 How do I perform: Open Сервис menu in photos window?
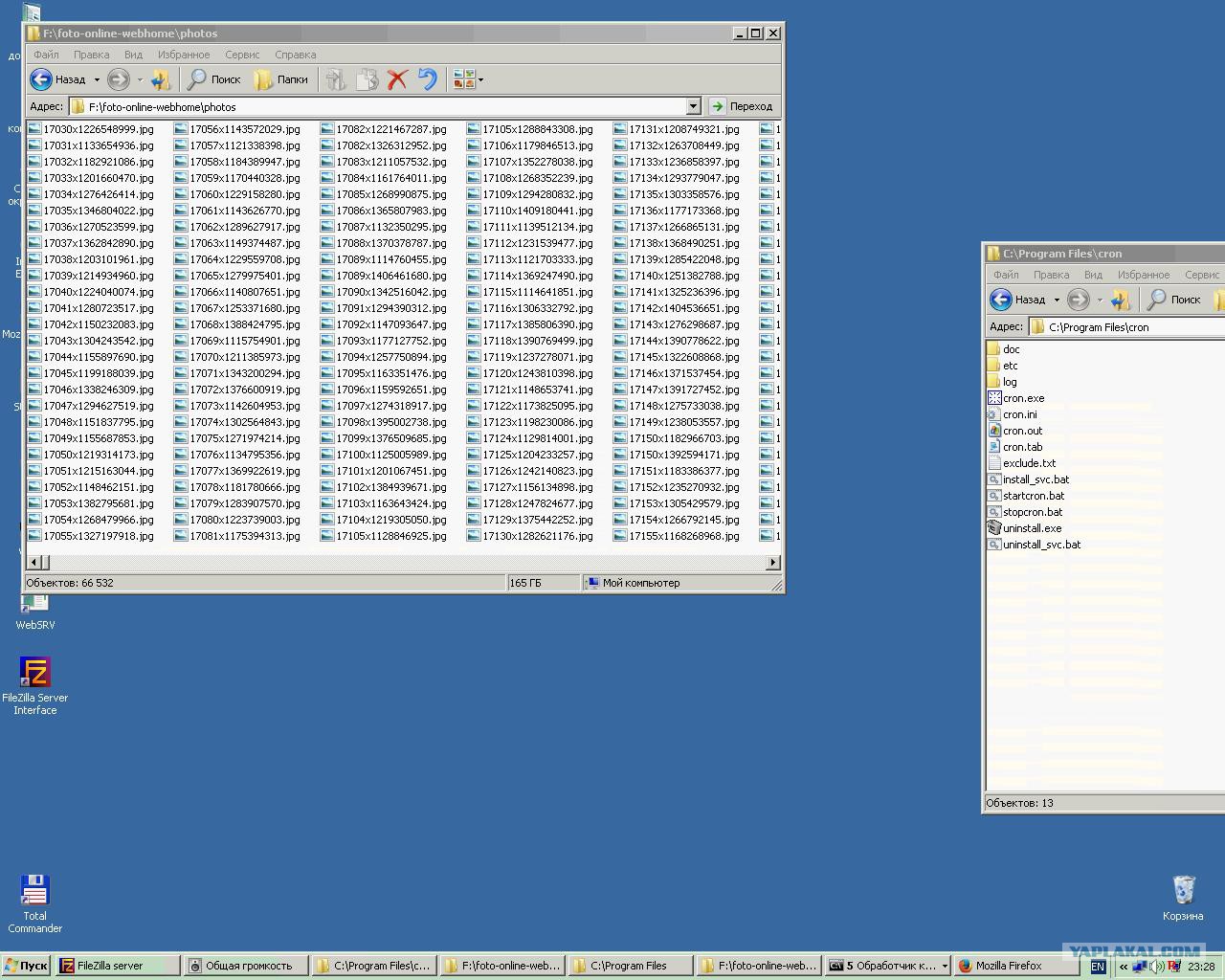coord(242,55)
